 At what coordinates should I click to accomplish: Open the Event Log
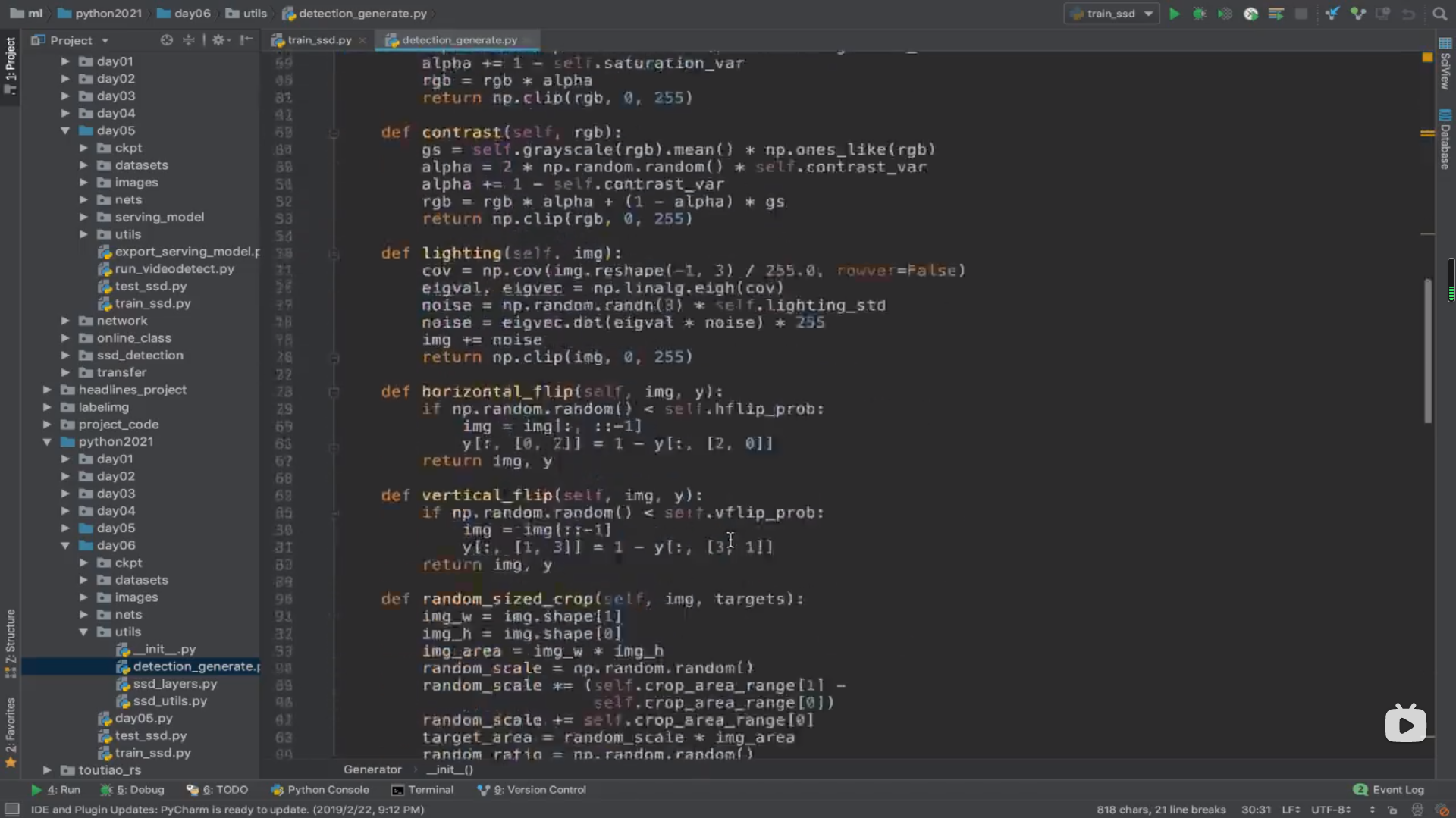(1389, 790)
